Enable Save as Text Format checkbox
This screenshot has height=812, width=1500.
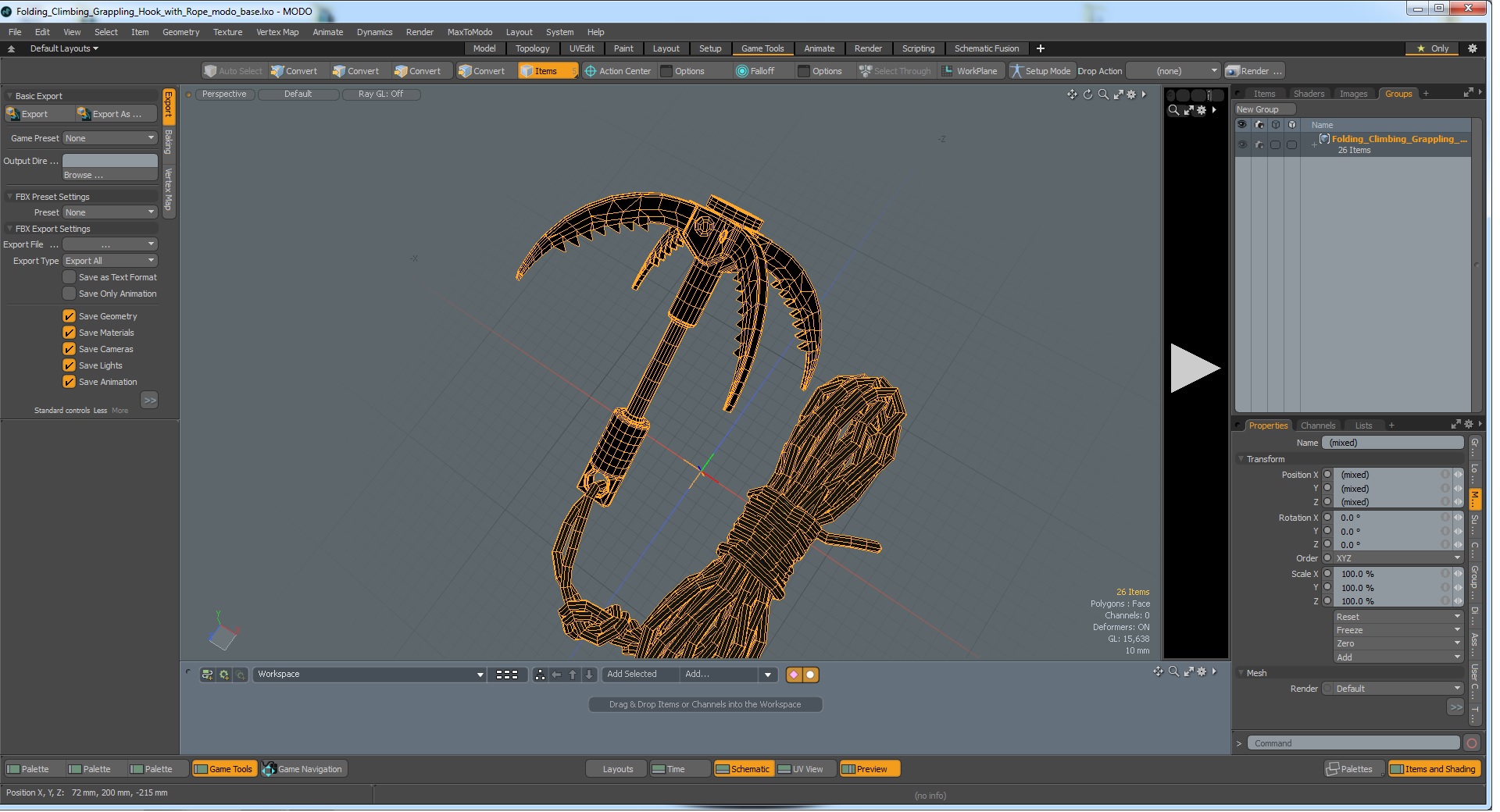pos(69,277)
